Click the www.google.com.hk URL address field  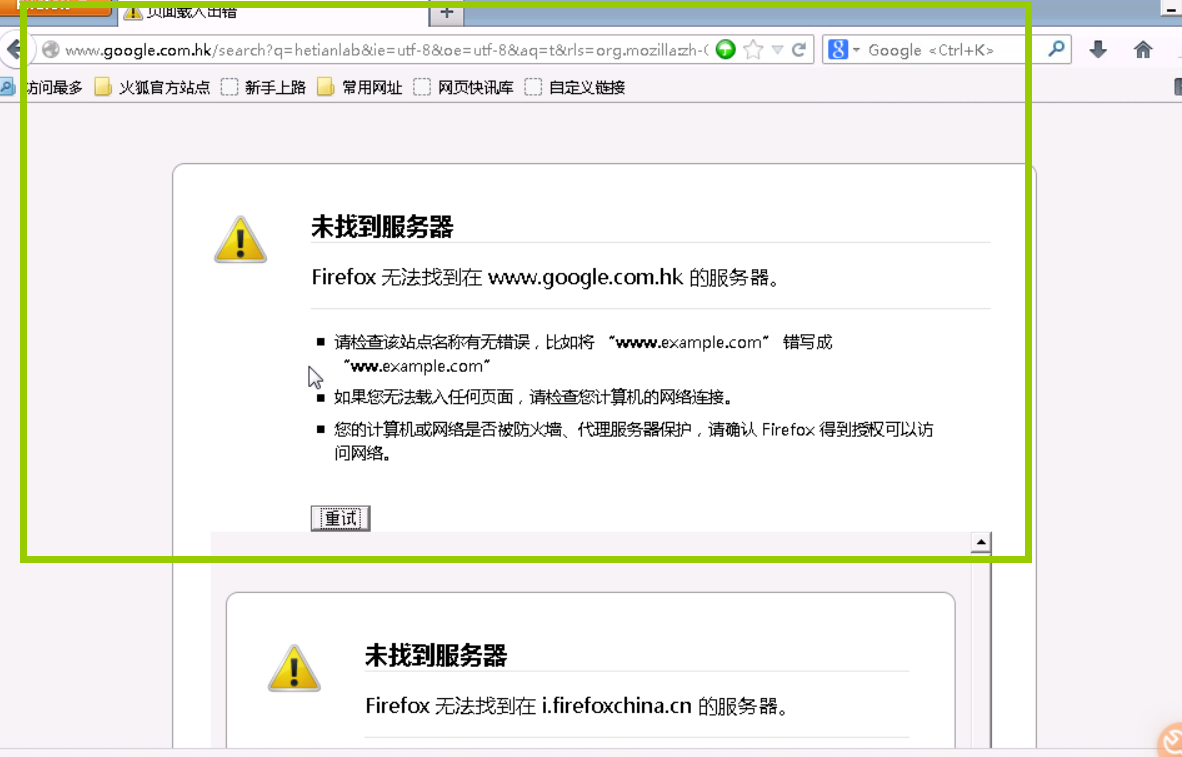[x=385, y=50]
